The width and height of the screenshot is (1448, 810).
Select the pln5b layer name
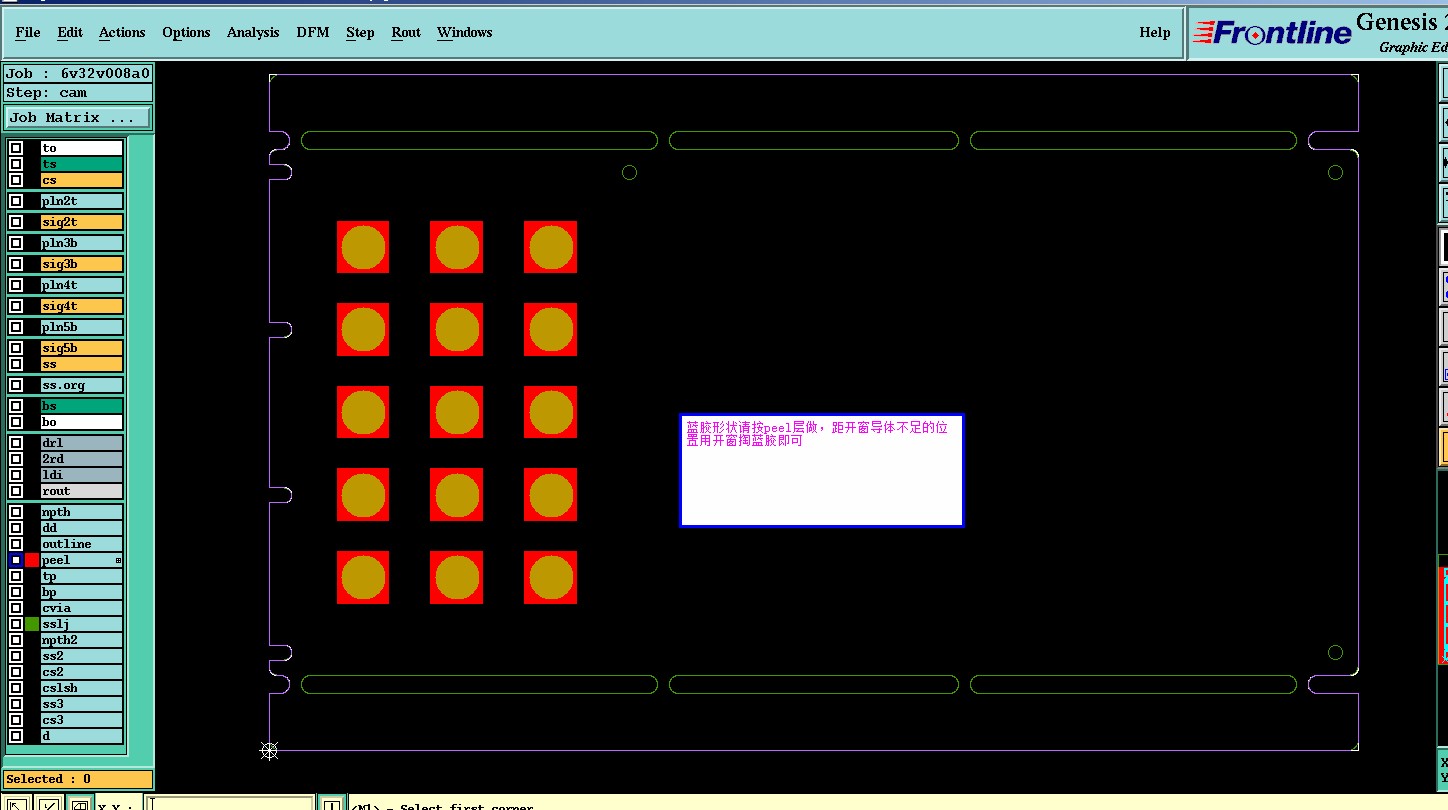(x=82, y=327)
